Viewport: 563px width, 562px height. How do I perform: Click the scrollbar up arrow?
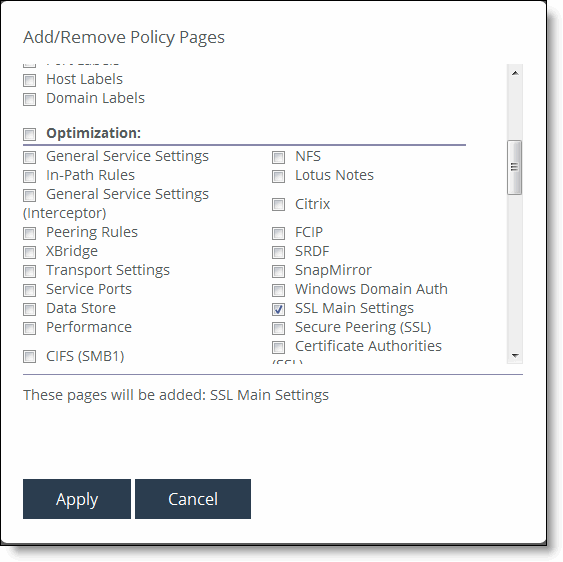[515, 73]
